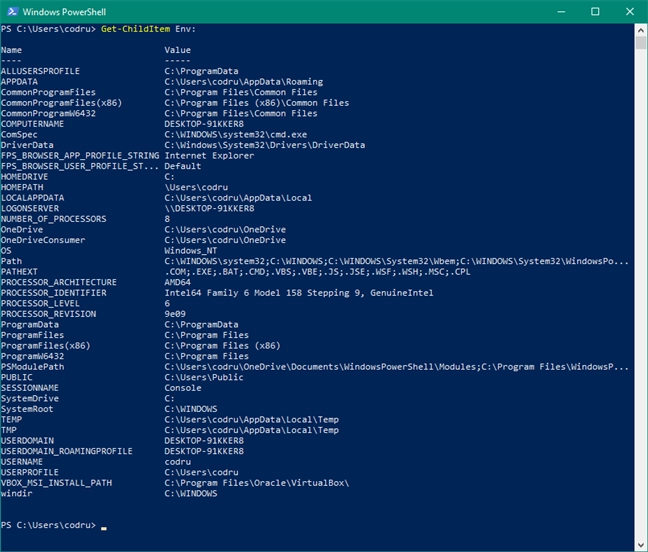
Task: Click the CommonProgramW6432 variable name
Action: (48, 114)
